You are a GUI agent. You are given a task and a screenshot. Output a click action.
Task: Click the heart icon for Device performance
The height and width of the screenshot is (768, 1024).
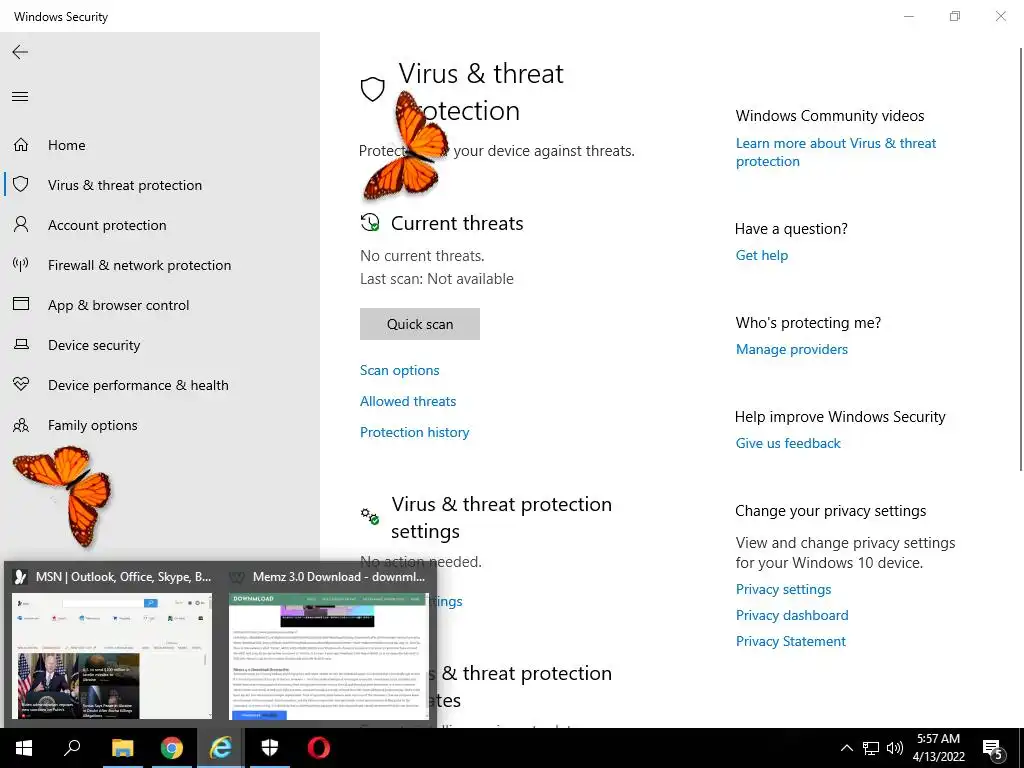(x=21, y=384)
